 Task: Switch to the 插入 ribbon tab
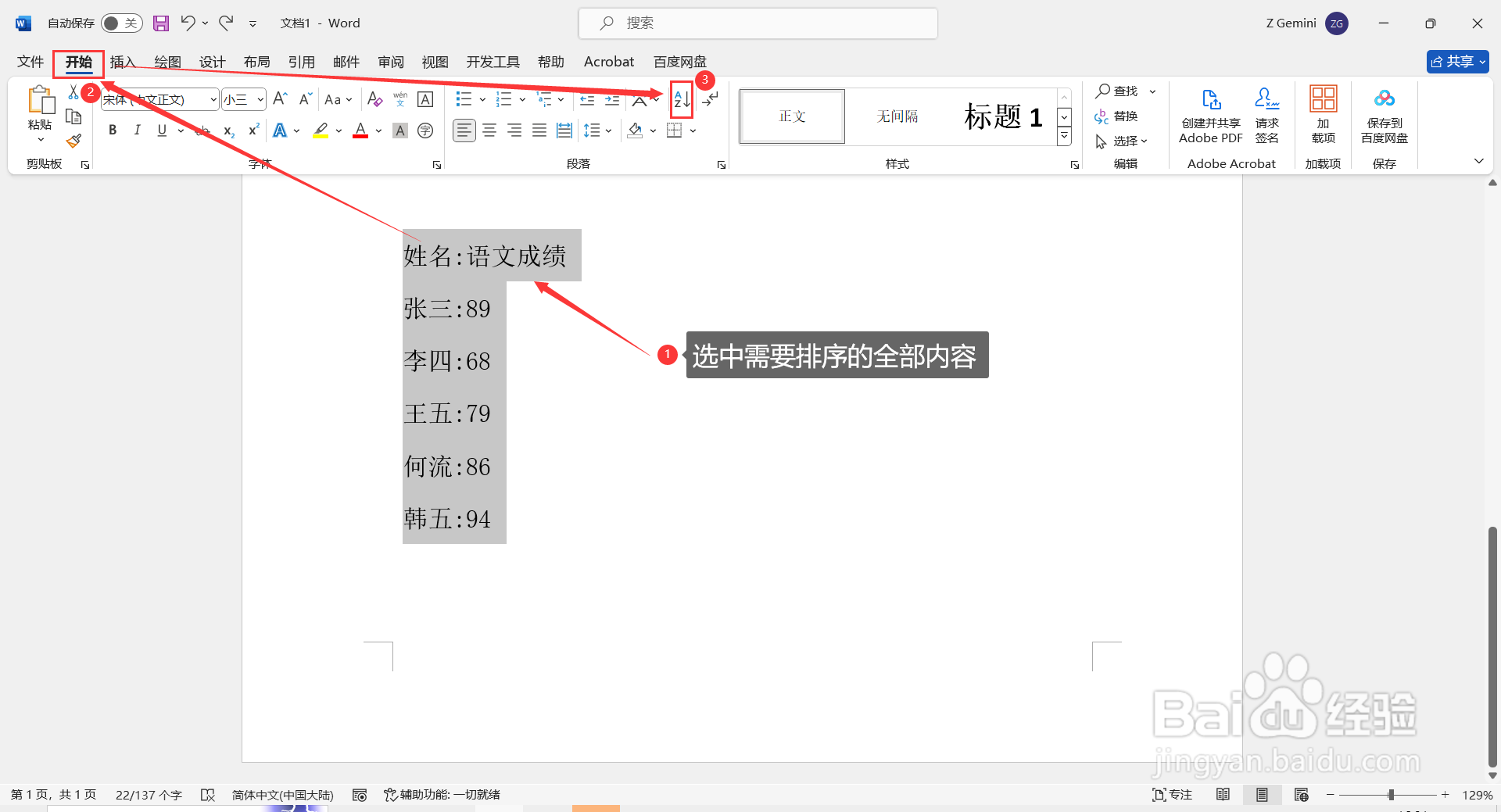(x=123, y=61)
